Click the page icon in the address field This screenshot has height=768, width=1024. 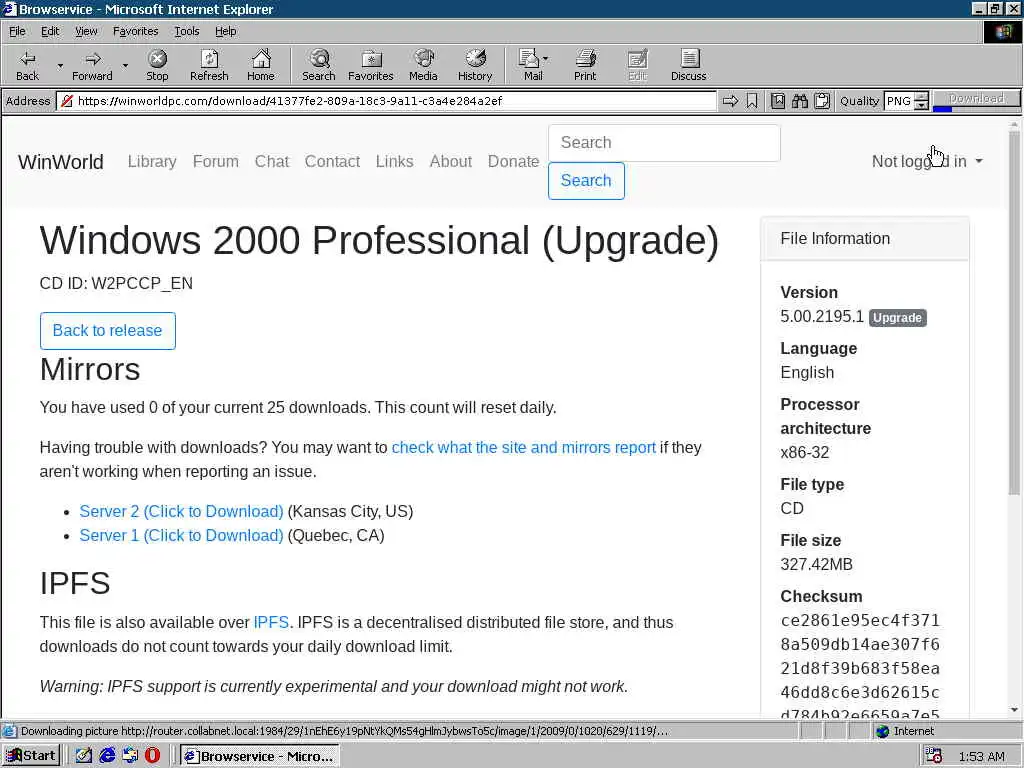[x=67, y=101]
